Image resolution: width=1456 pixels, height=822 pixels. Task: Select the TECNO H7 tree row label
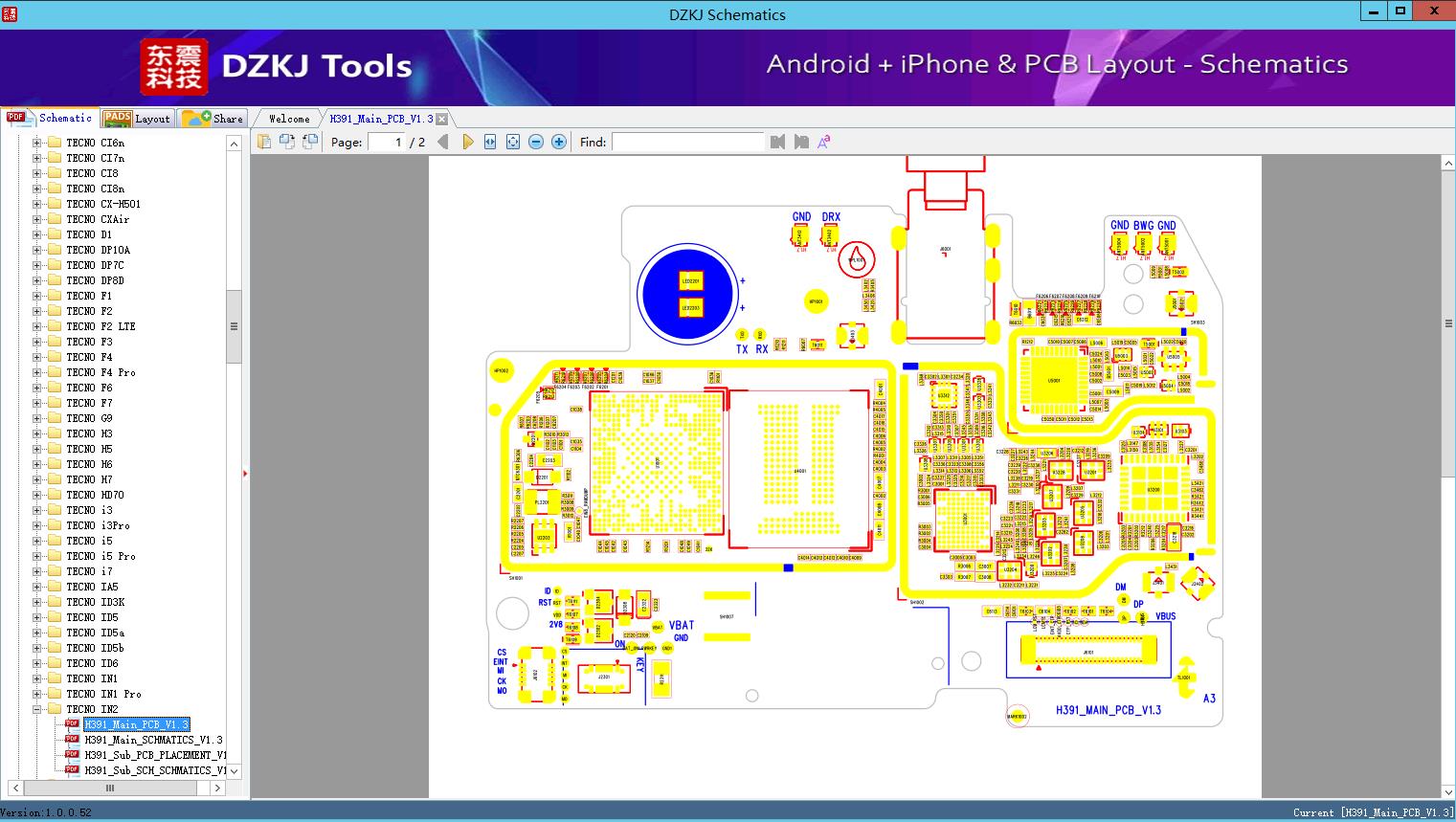click(x=89, y=479)
